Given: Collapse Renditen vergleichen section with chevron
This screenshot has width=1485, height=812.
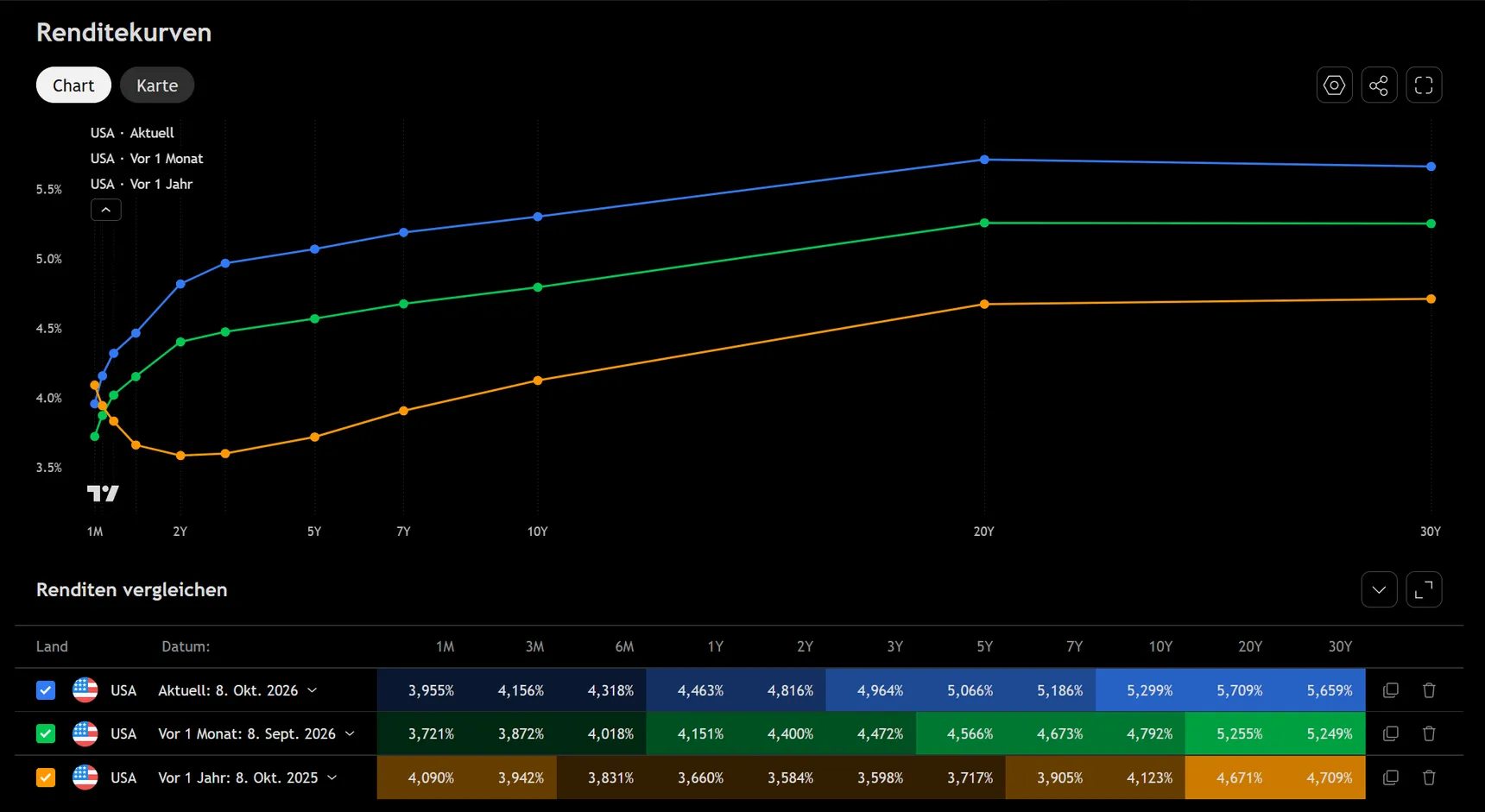Looking at the screenshot, I should 1379,590.
